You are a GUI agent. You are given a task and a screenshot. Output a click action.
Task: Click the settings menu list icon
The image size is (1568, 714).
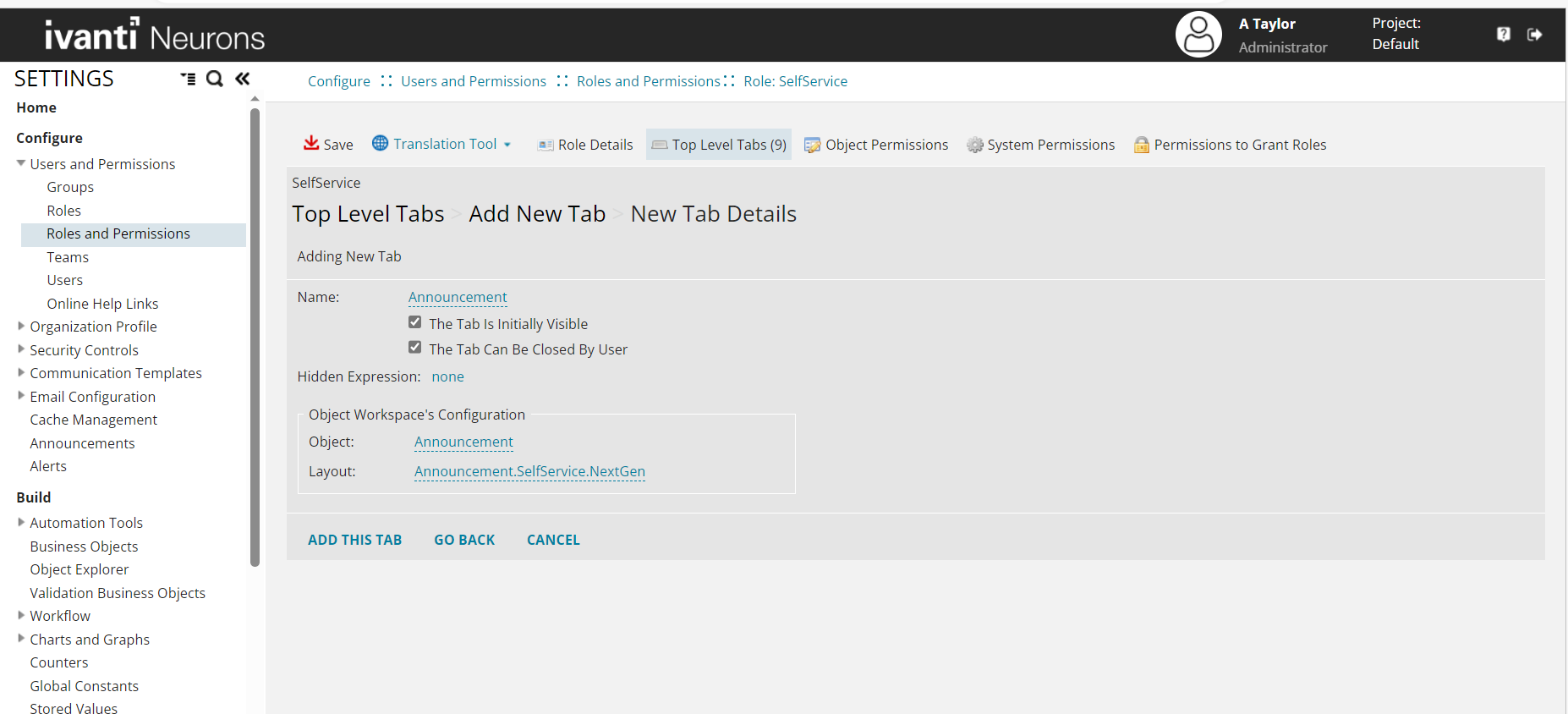(188, 79)
